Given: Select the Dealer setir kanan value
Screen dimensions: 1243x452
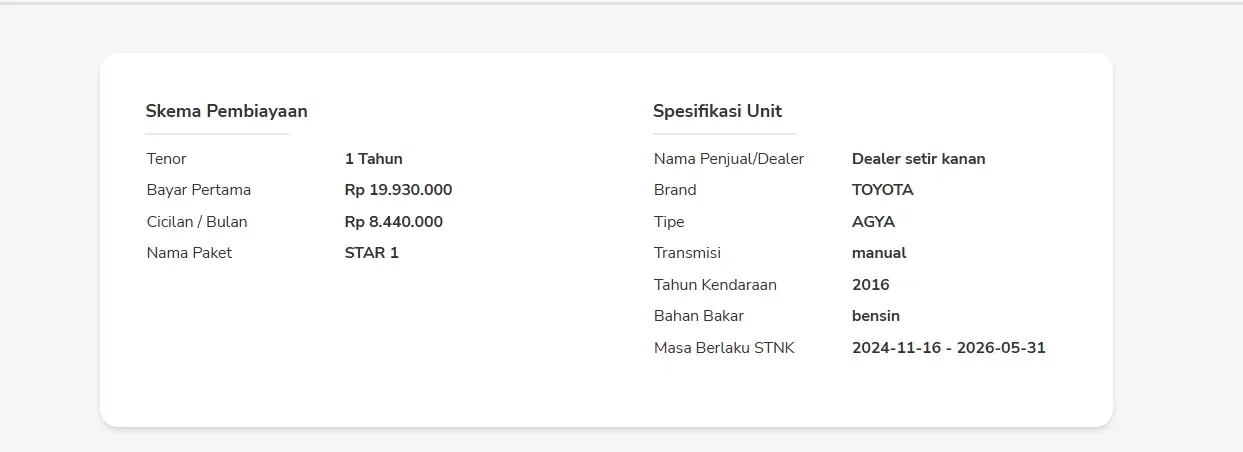Looking at the screenshot, I should tap(918, 159).
